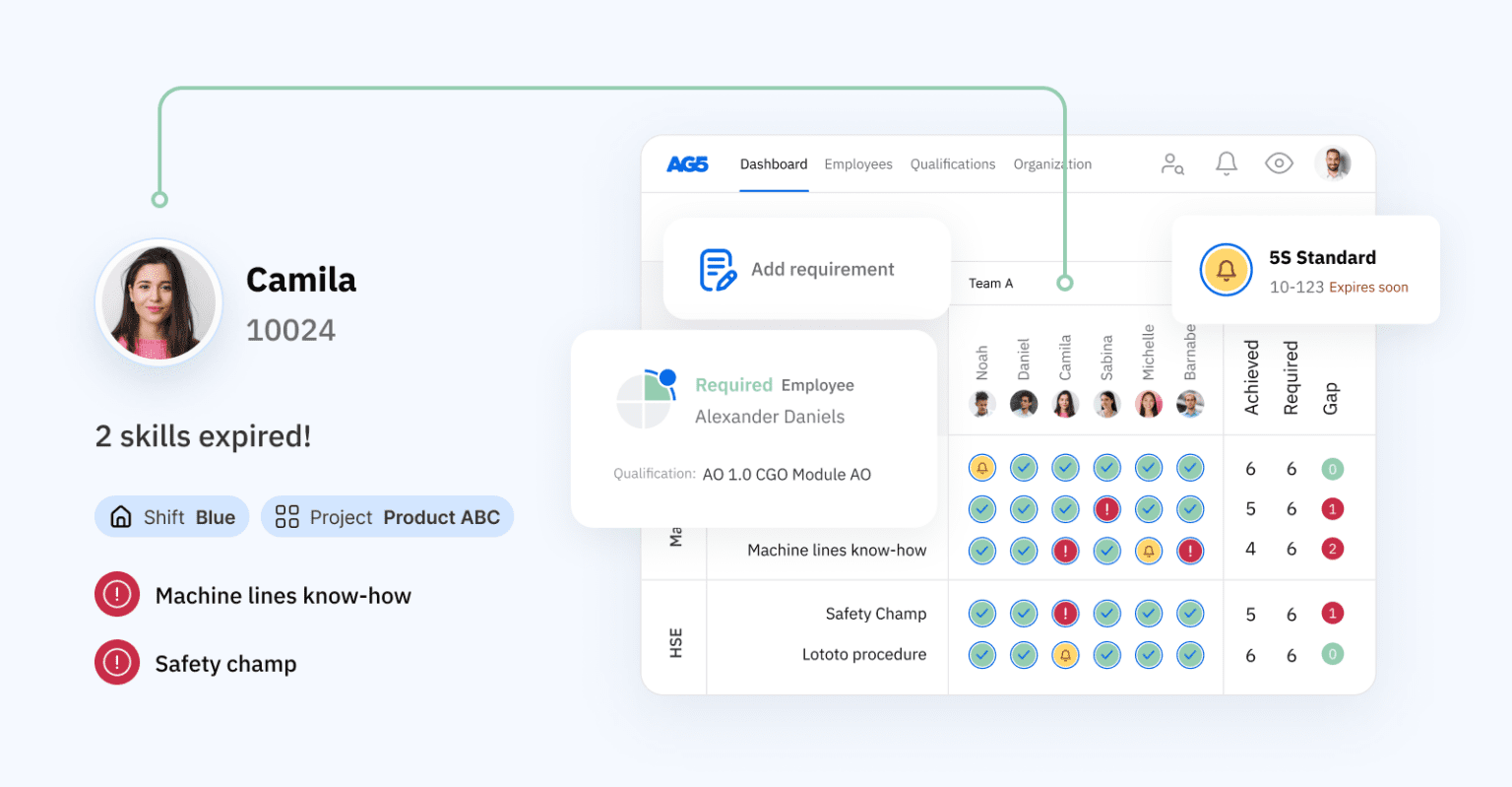Click the Expires soon link on the 5S Standard card
Image resolution: width=1512 pixels, height=787 pixels.
1368,287
